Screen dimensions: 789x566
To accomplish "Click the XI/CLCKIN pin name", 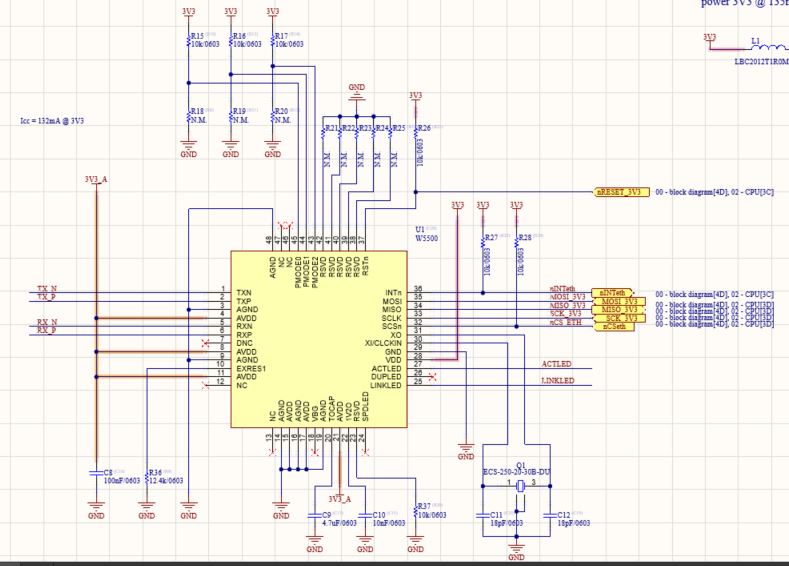I will pos(383,343).
